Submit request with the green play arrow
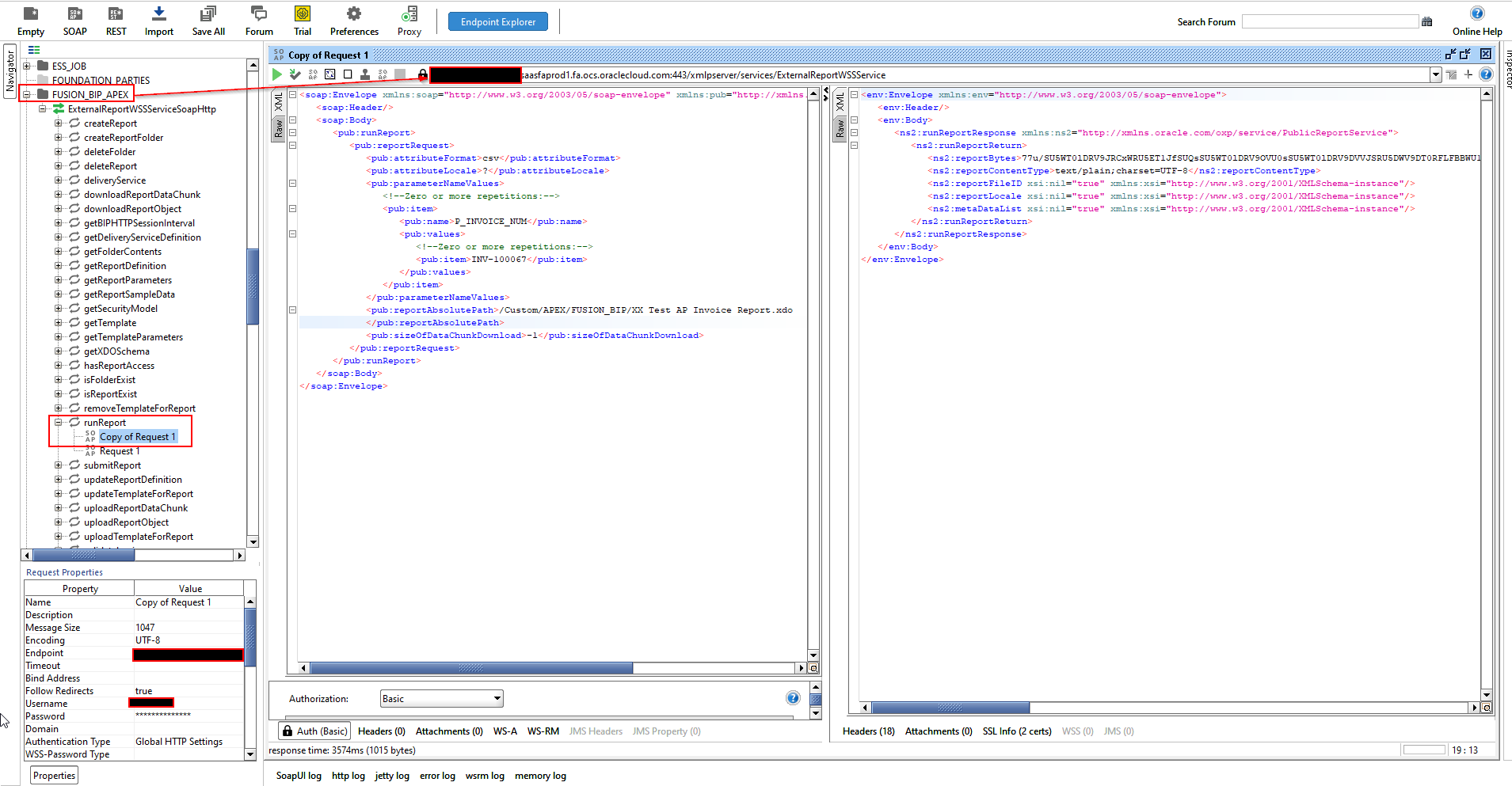The image size is (1512, 786). [276, 74]
